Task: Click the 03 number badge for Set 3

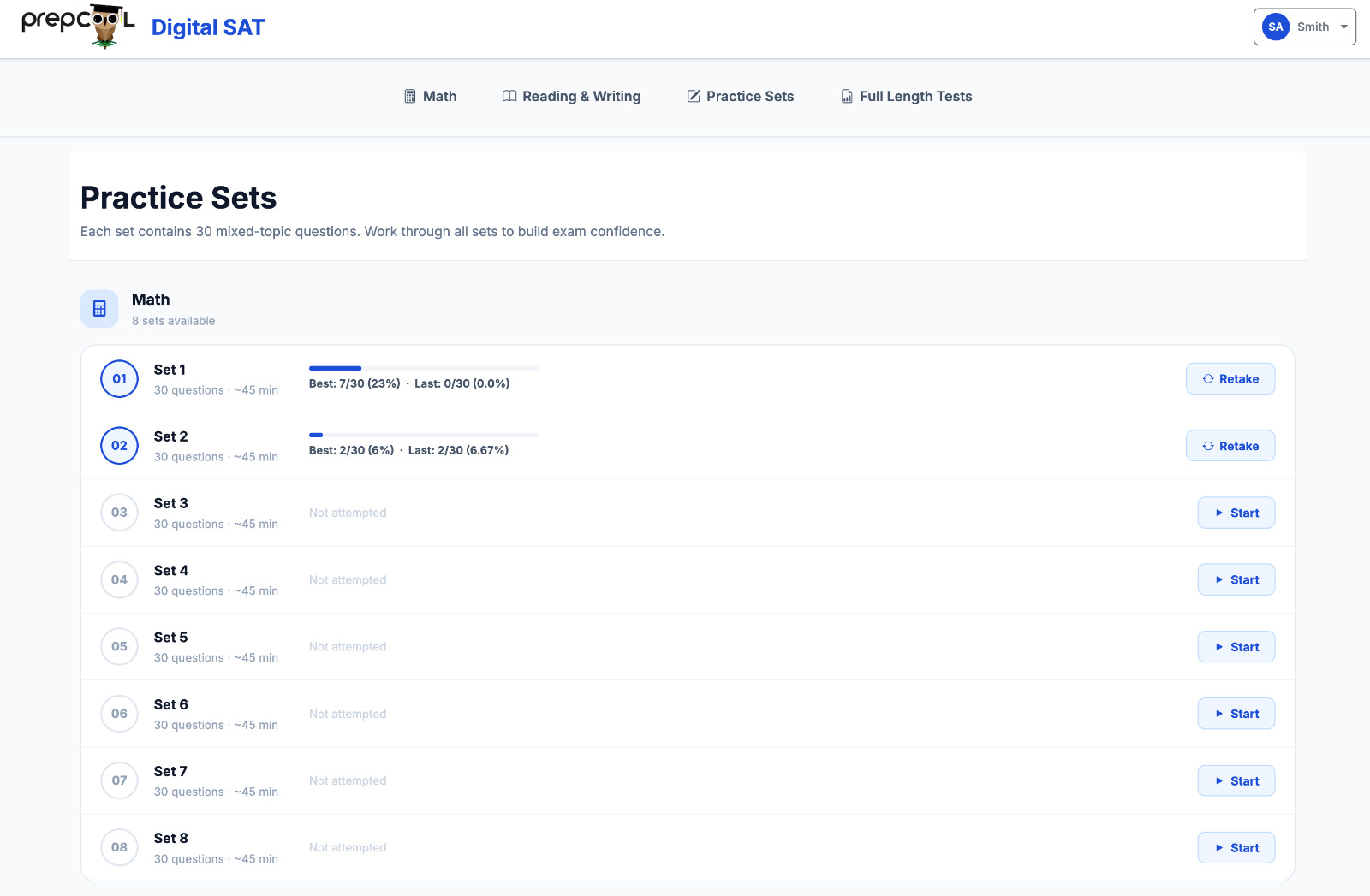Action: pyautogui.click(x=119, y=513)
